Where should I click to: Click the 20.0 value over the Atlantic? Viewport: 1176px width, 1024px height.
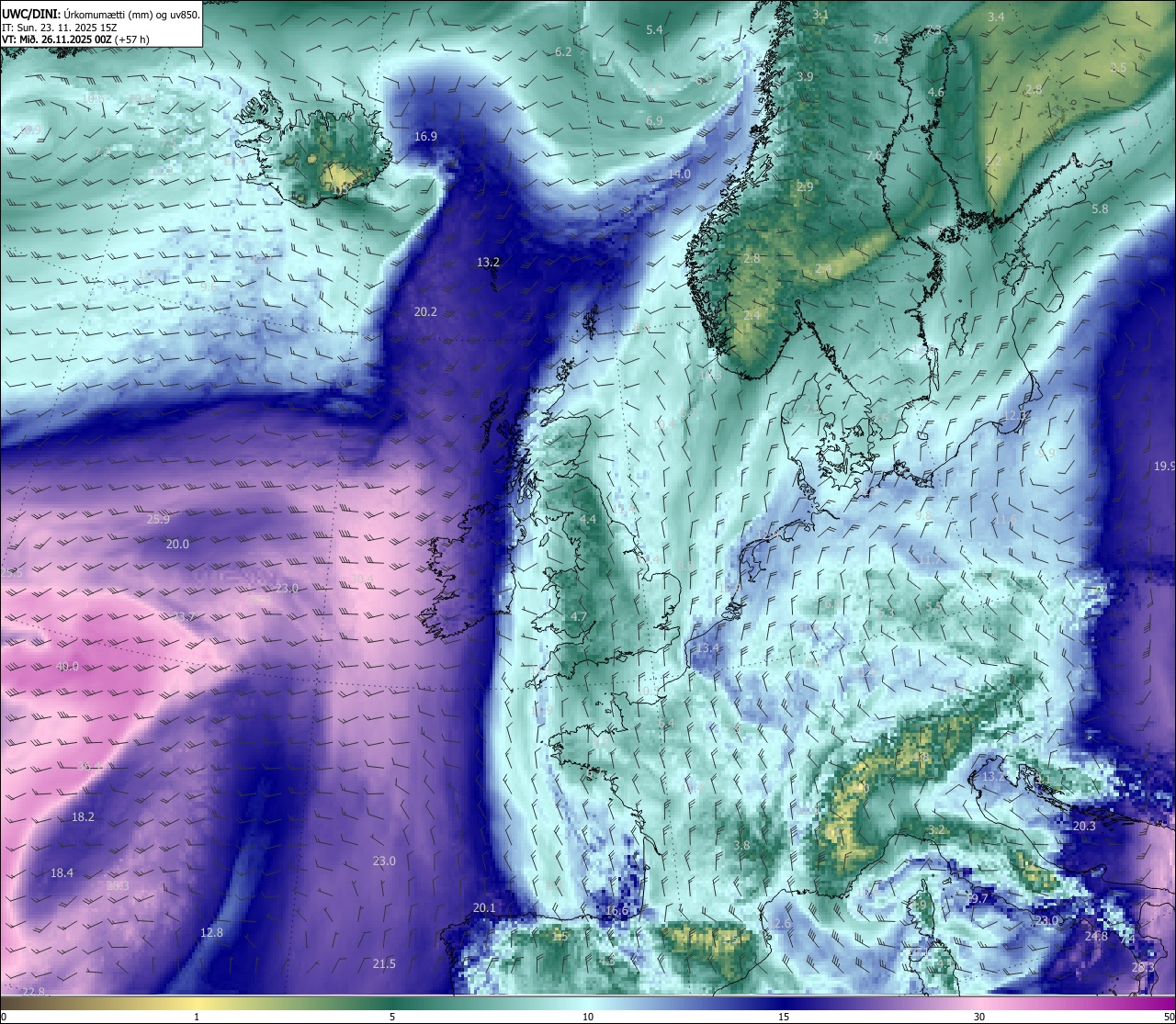click(x=177, y=544)
